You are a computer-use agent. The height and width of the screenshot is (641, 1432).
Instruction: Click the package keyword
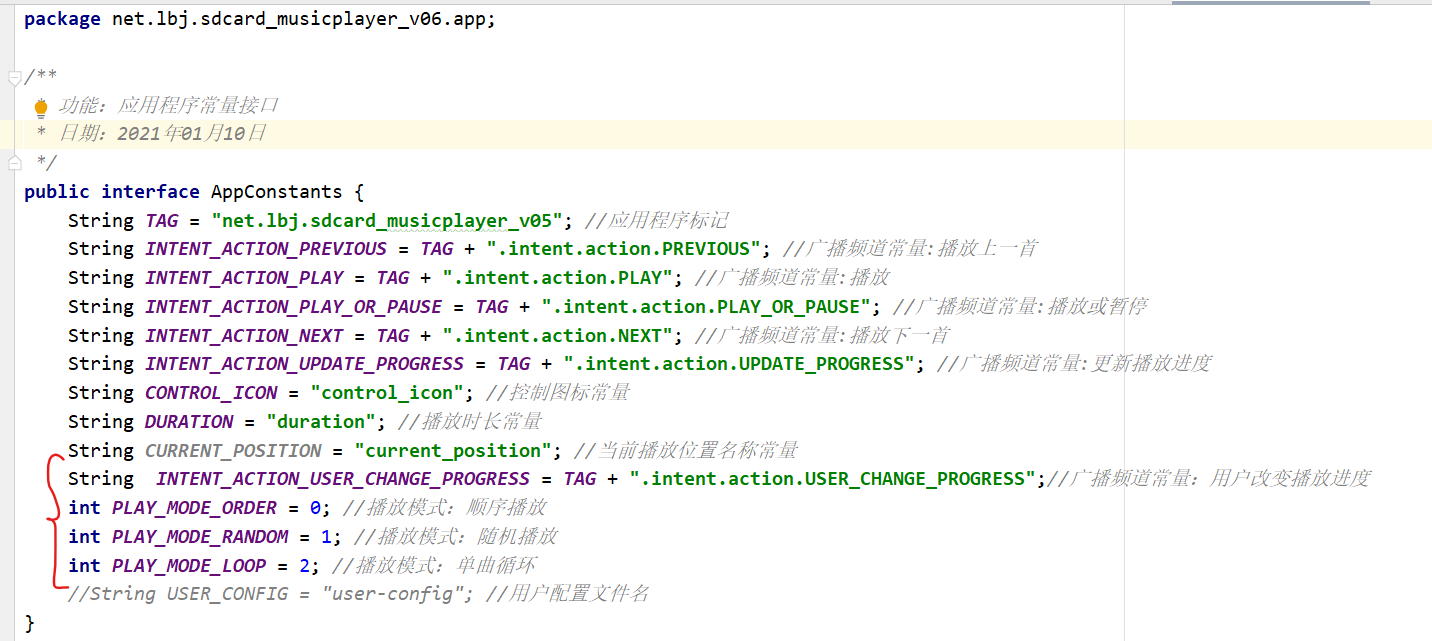pos(62,19)
